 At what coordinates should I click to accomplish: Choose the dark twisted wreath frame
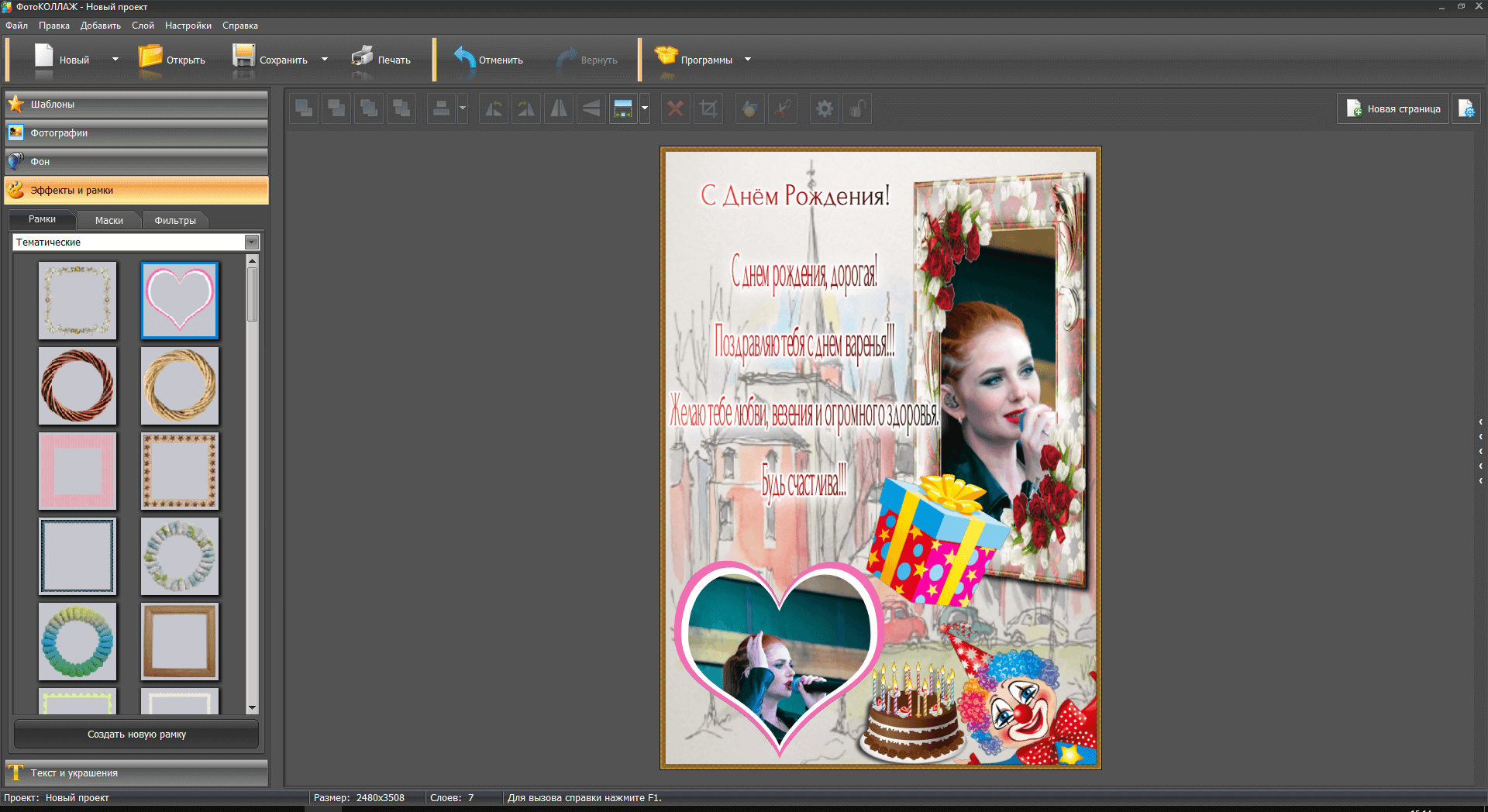[x=77, y=386]
